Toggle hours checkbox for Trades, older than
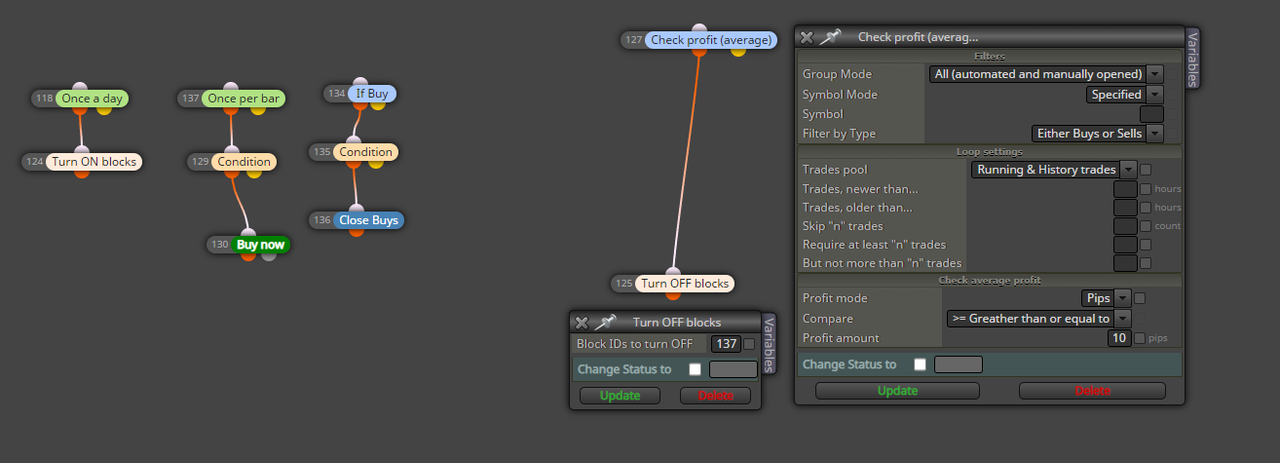Screen dimensions: 1280x463 tap(1146, 207)
